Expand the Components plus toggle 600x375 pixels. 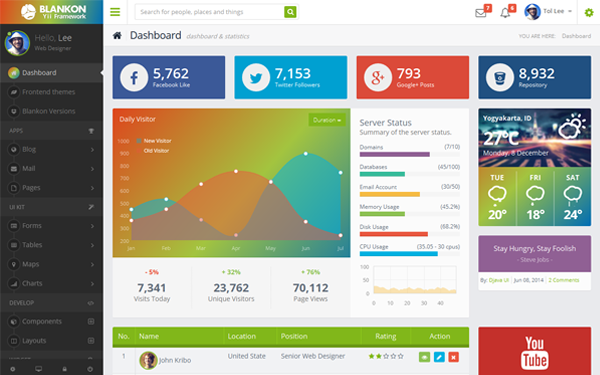tap(91, 321)
